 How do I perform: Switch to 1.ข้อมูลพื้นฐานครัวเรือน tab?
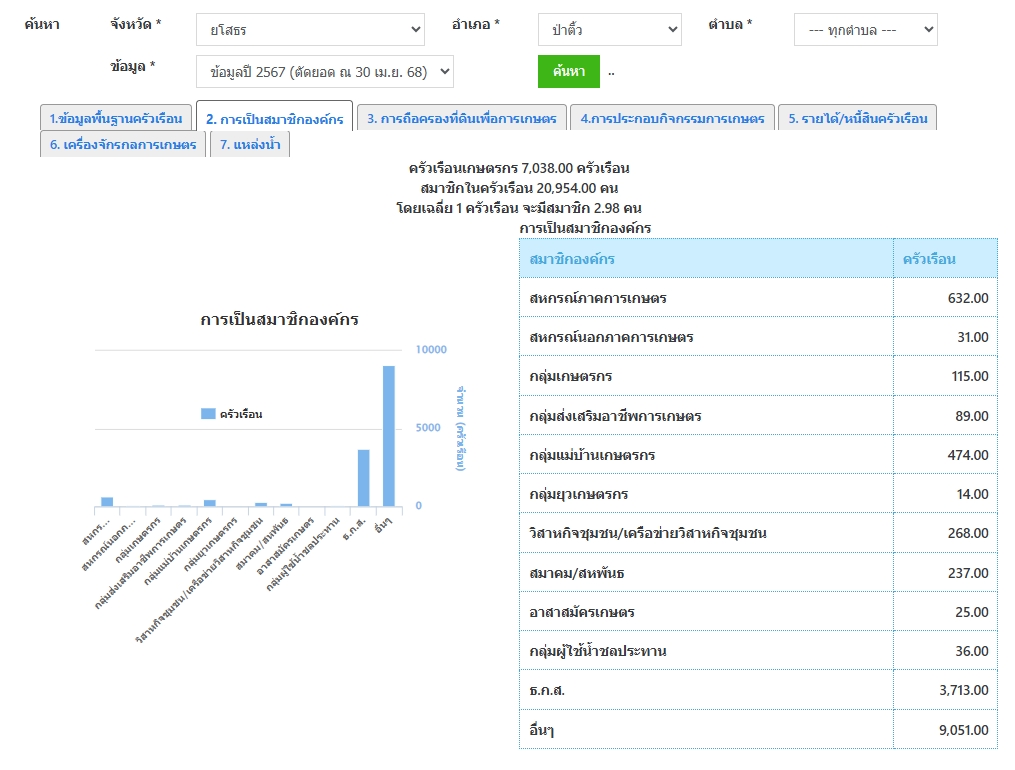(x=116, y=119)
